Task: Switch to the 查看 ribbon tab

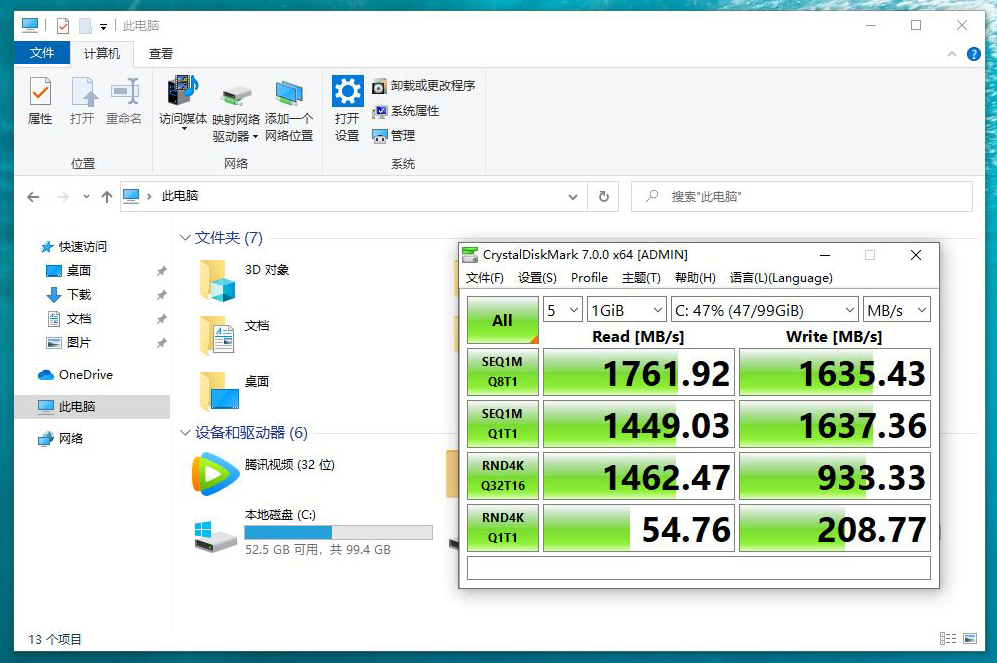Action: (x=161, y=54)
